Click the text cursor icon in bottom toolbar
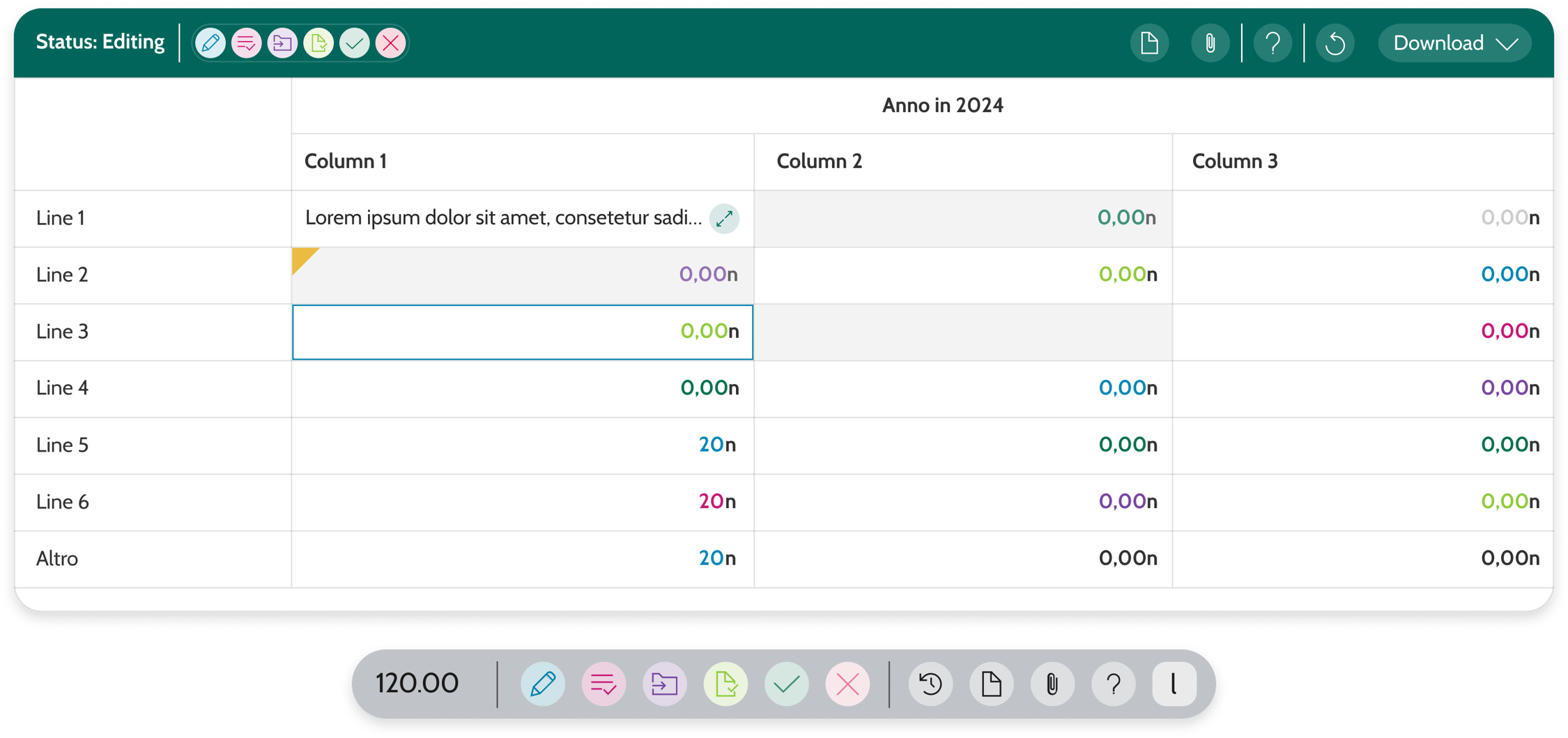 point(1174,684)
